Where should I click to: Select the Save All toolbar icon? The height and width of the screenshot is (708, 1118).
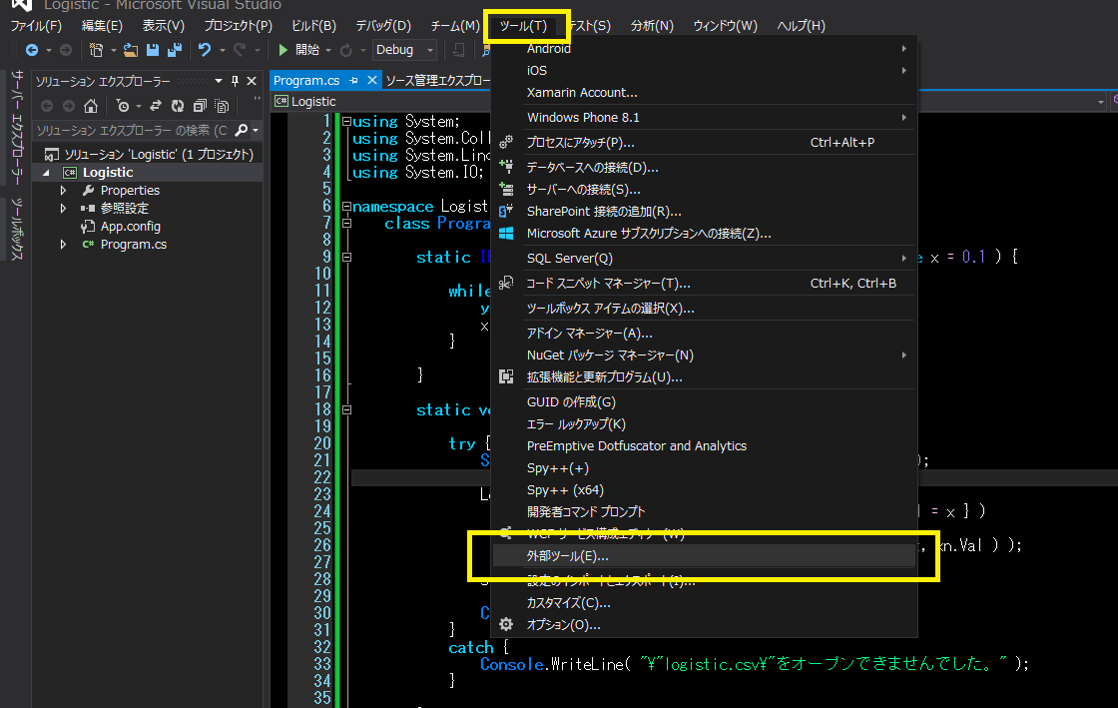click(x=174, y=49)
